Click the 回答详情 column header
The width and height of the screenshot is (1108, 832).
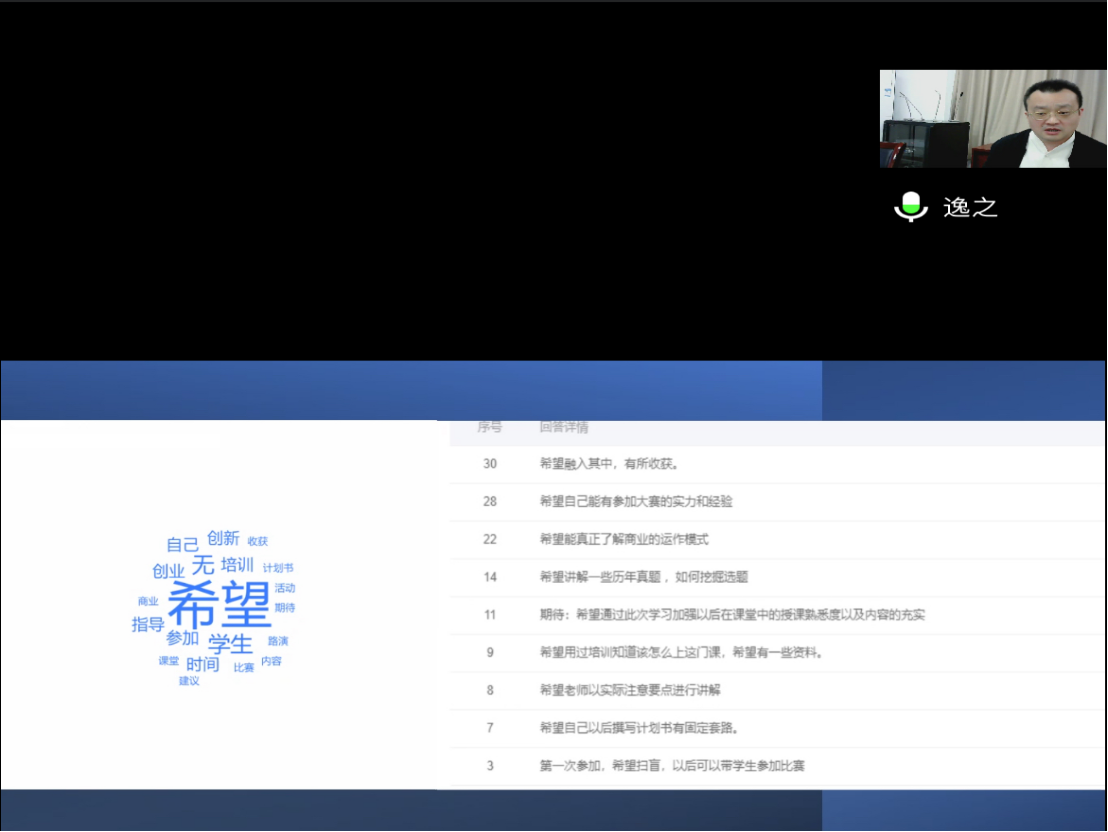click(x=564, y=428)
